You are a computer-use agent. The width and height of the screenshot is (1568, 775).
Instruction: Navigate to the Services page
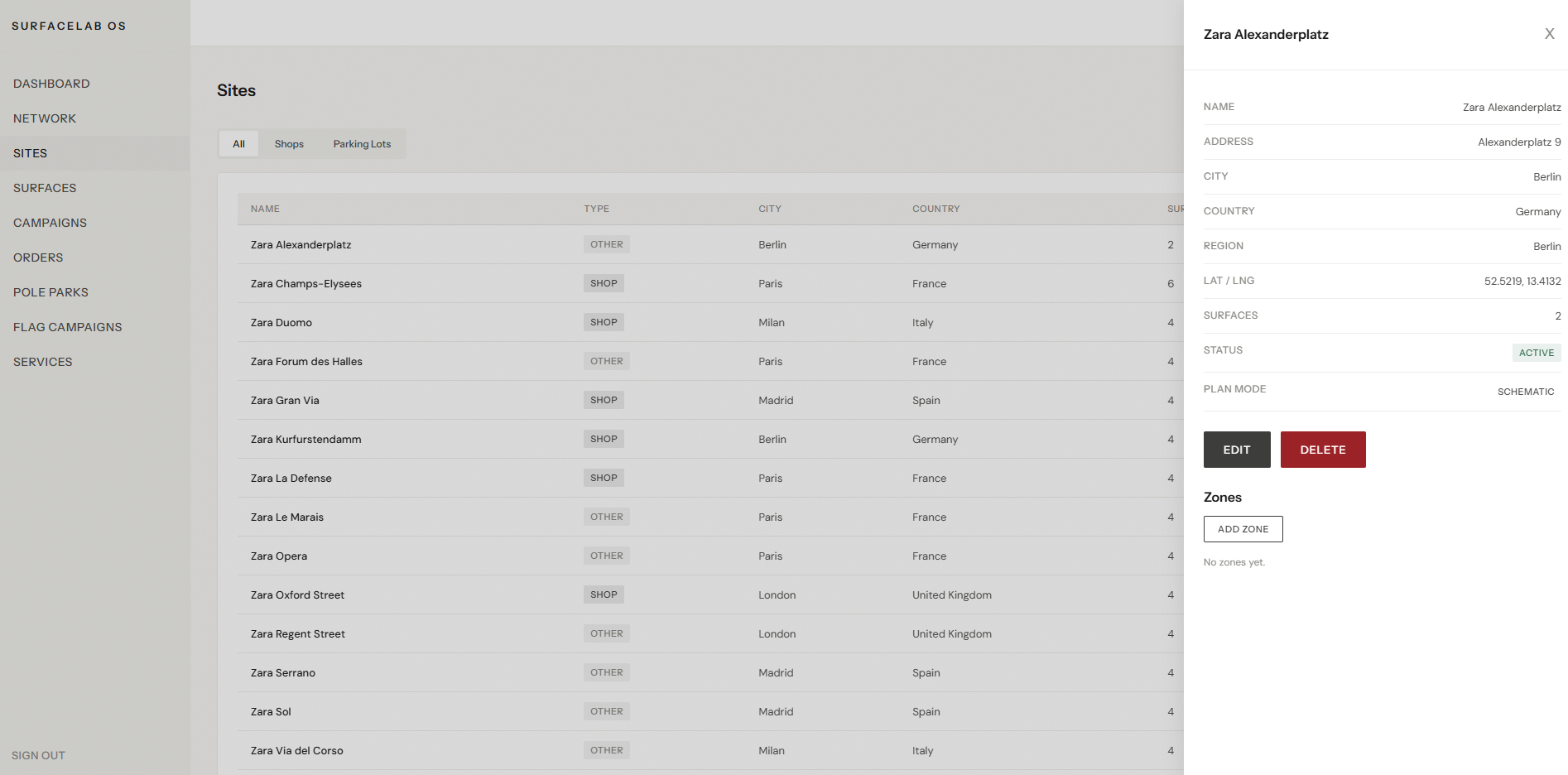[x=42, y=362]
